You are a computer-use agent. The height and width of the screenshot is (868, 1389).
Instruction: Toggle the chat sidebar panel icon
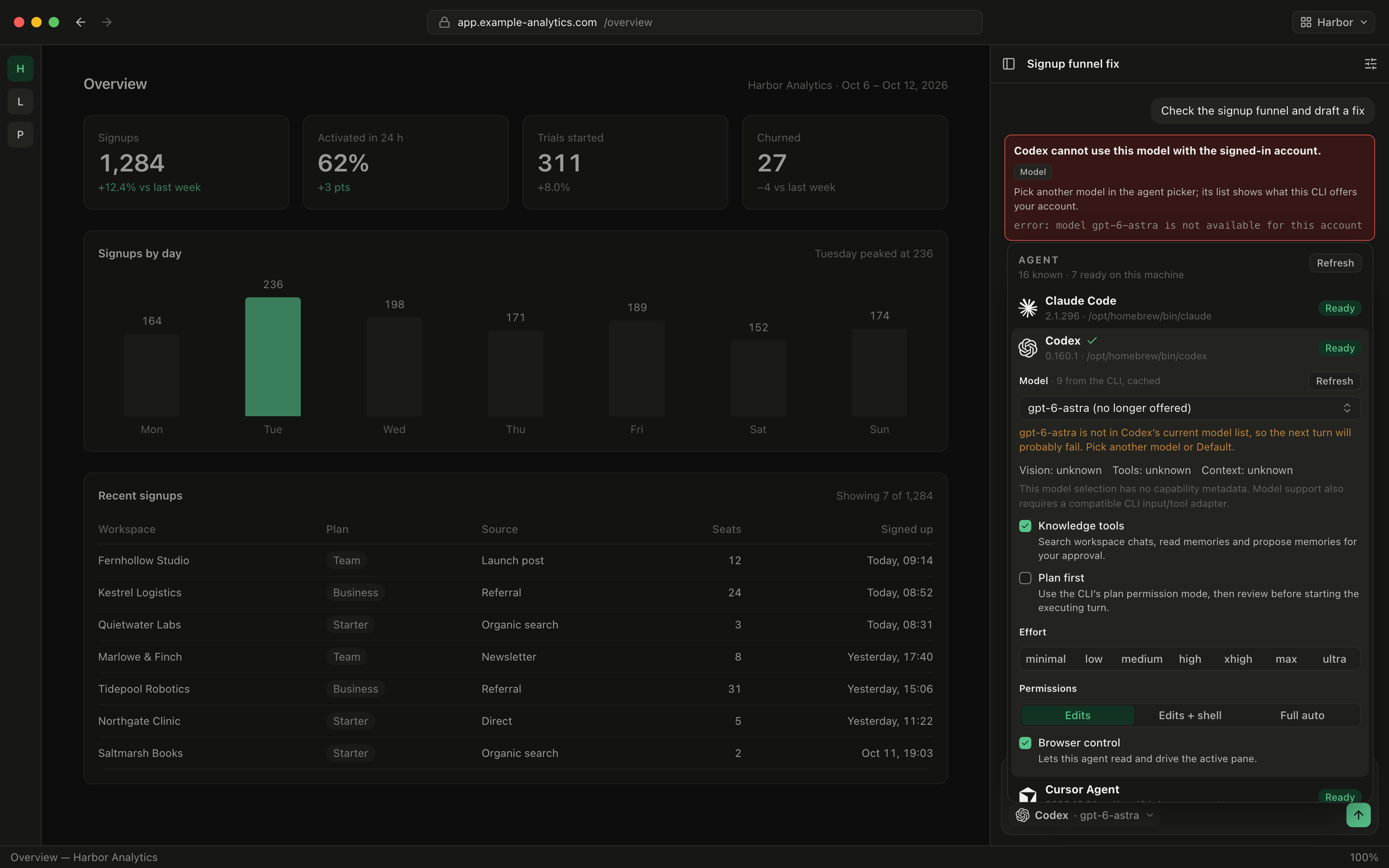[1008, 64]
